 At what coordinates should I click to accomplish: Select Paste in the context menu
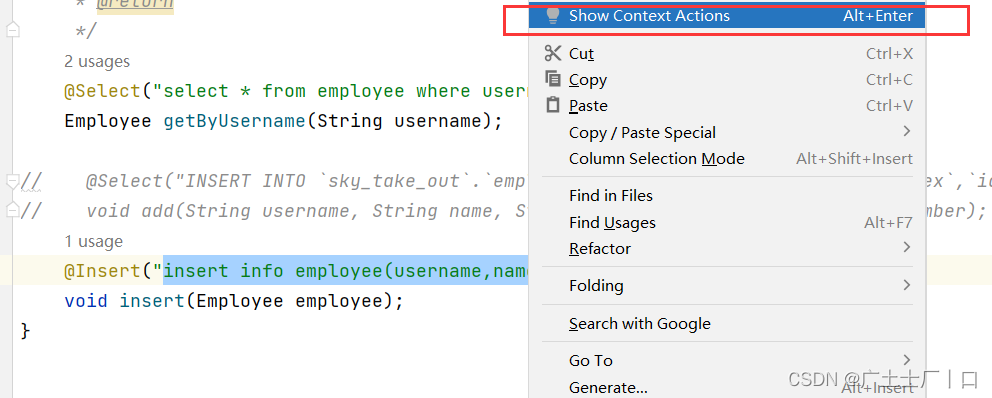pyautogui.click(x=727, y=106)
